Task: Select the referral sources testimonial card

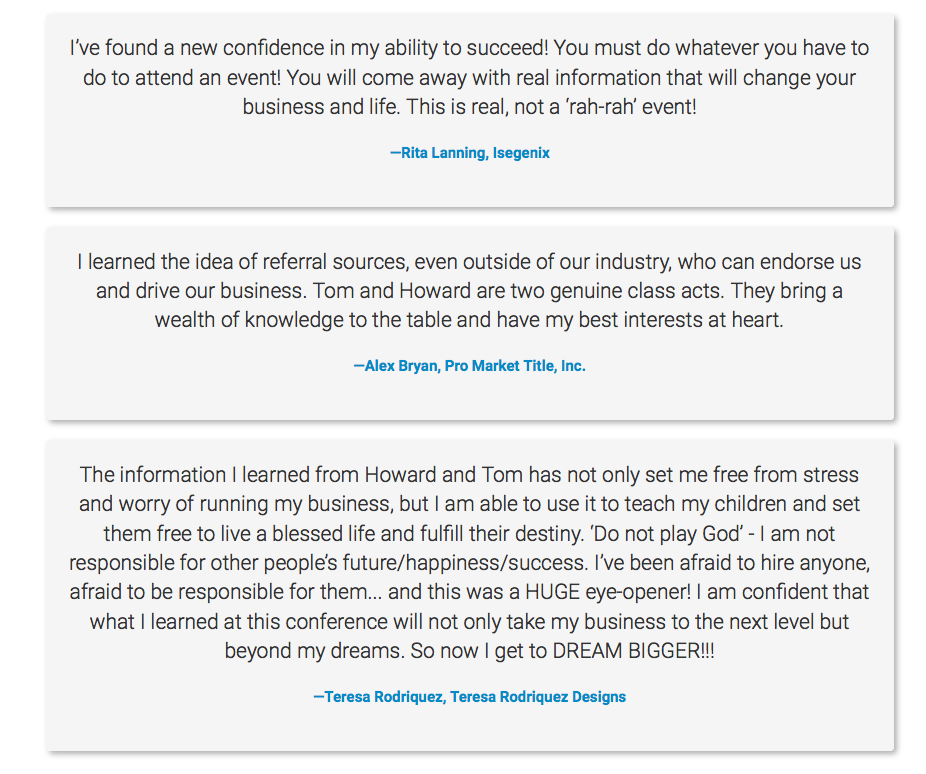Action: (x=469, y=324)
